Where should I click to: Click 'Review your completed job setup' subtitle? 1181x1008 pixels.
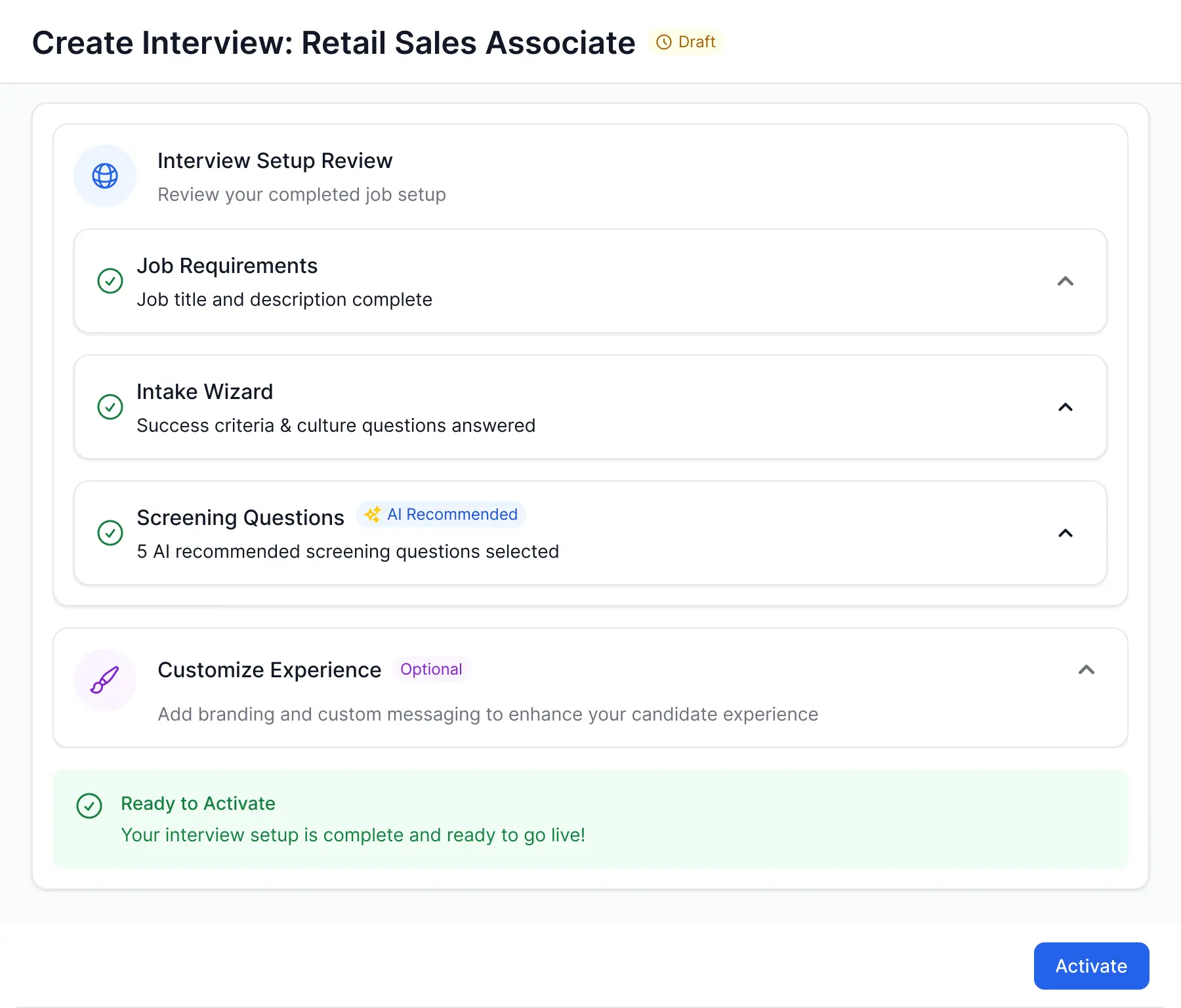coord(302,195)
